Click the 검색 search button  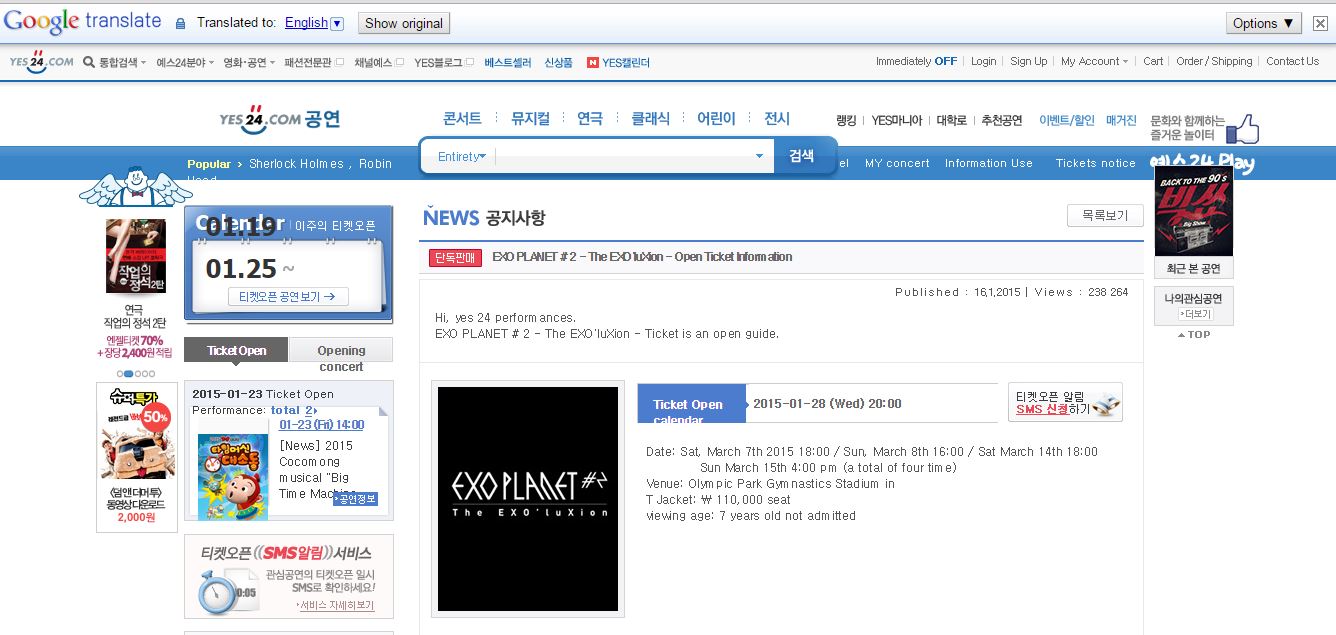tap(801, 156)
